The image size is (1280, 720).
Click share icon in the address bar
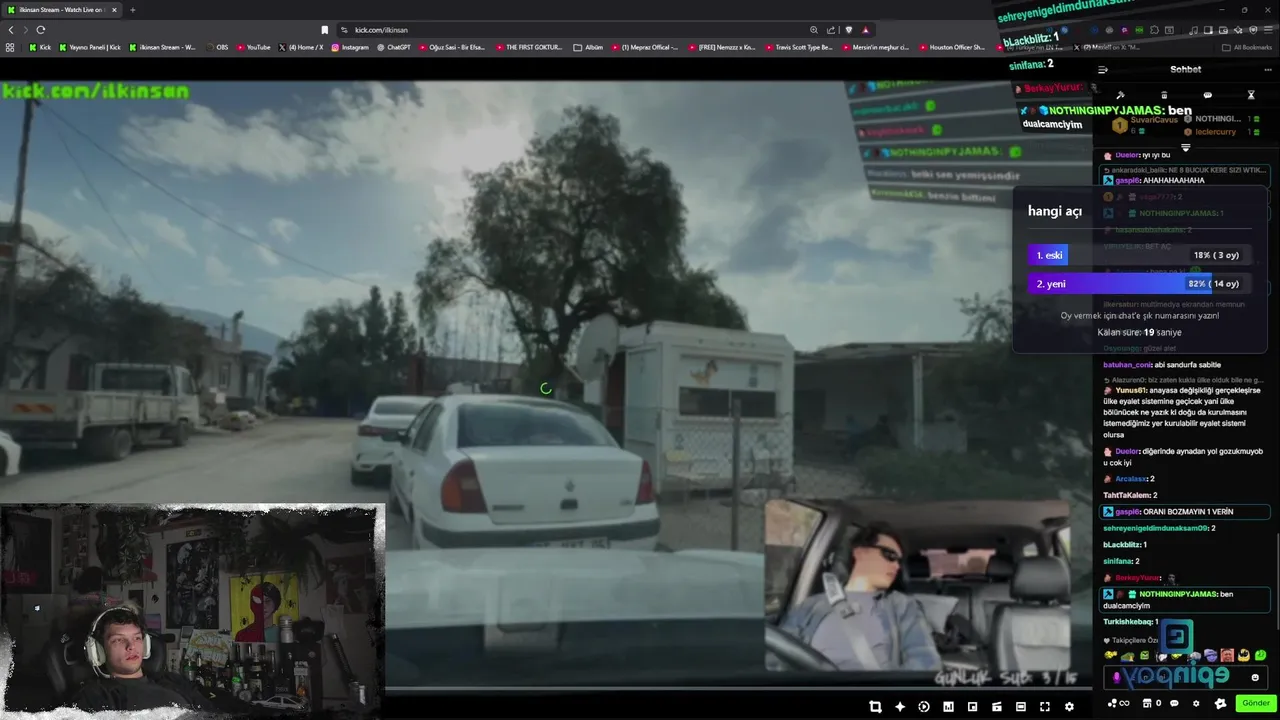click(x=831, y=30)
